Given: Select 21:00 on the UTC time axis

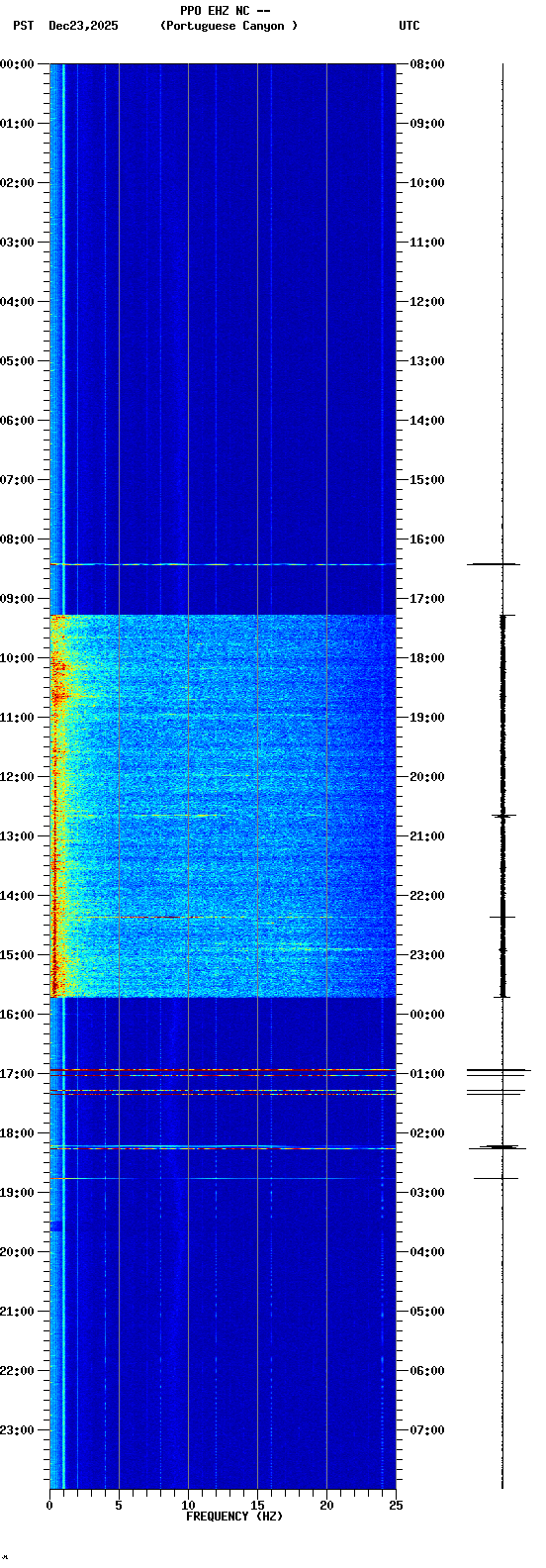Looking at the screenshot, I should [427, 836].
